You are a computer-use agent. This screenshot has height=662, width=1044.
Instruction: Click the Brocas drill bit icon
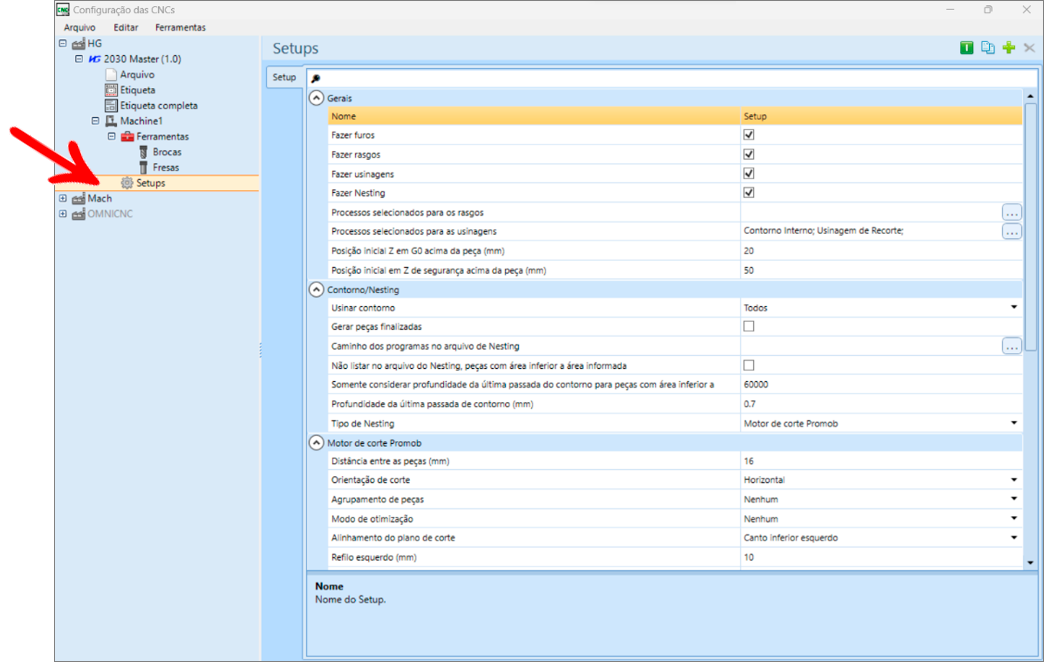tap(143, 153)
